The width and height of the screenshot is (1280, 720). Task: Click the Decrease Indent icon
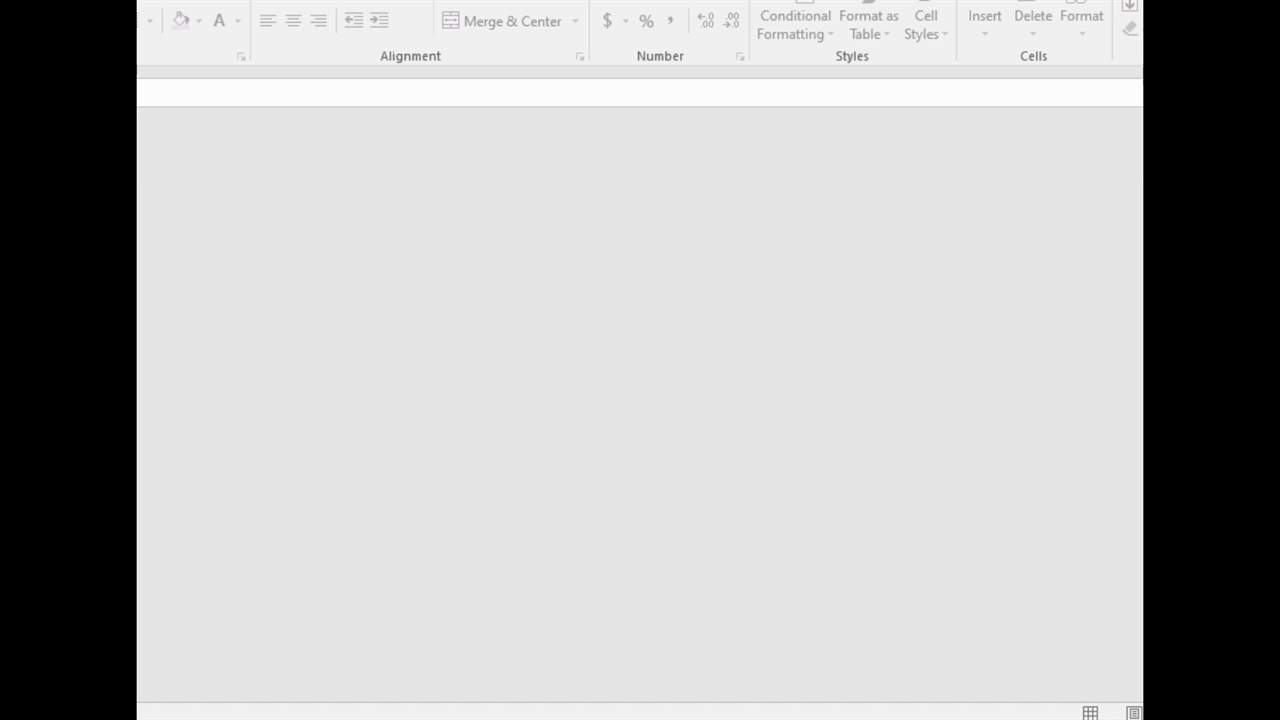click(354, 20)
